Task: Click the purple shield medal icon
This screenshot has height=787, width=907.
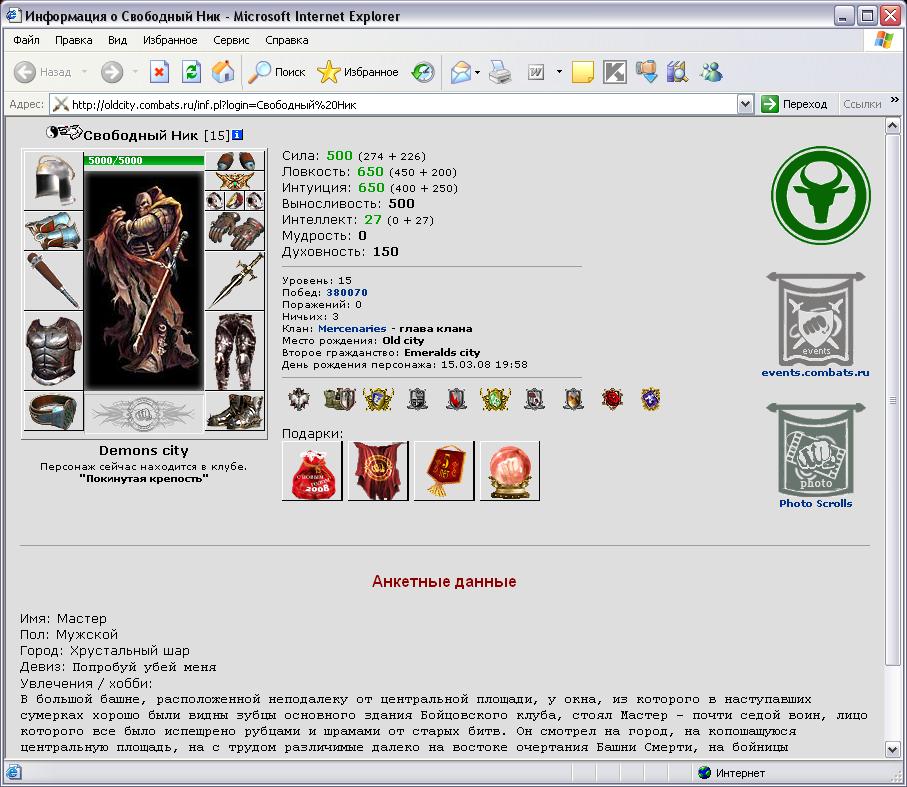Action: click(651, 399)
